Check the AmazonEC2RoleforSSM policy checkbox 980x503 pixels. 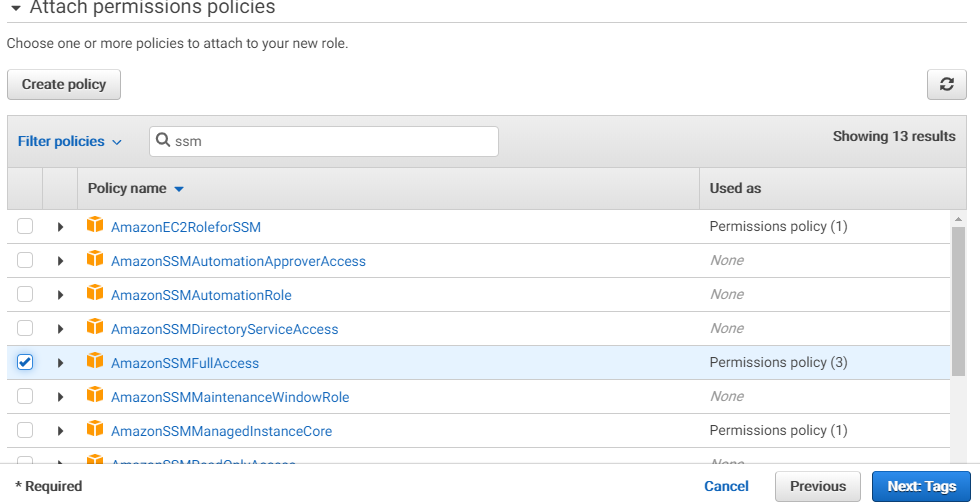pos(25,226)
